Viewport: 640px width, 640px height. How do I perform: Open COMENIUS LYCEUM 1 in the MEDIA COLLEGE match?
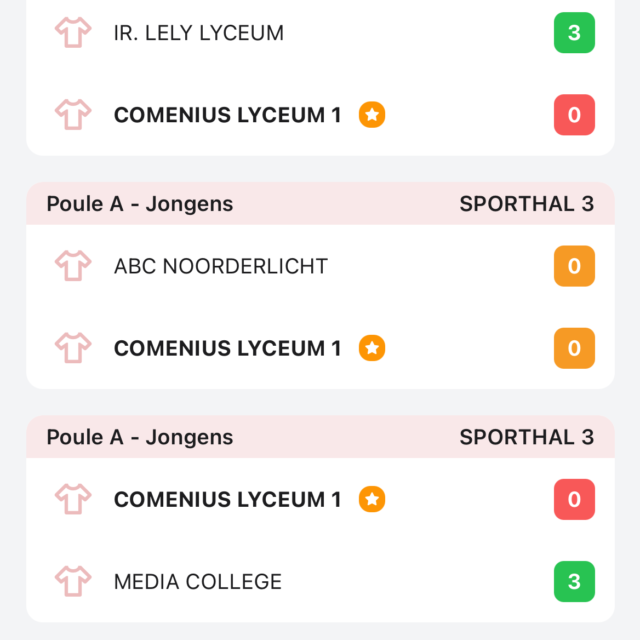227,500
